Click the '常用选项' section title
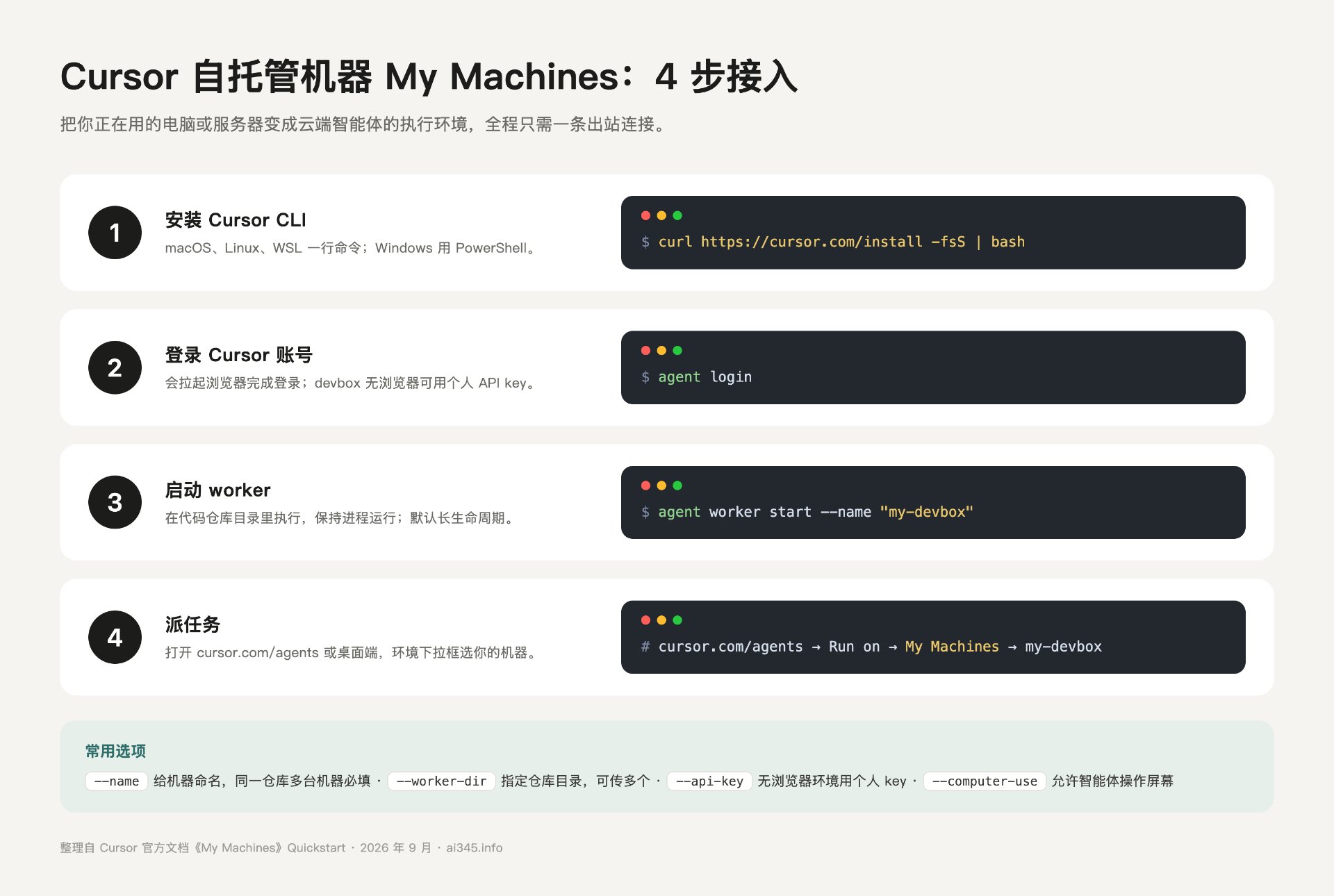The image size is (1334, 896). coord(115,751)
